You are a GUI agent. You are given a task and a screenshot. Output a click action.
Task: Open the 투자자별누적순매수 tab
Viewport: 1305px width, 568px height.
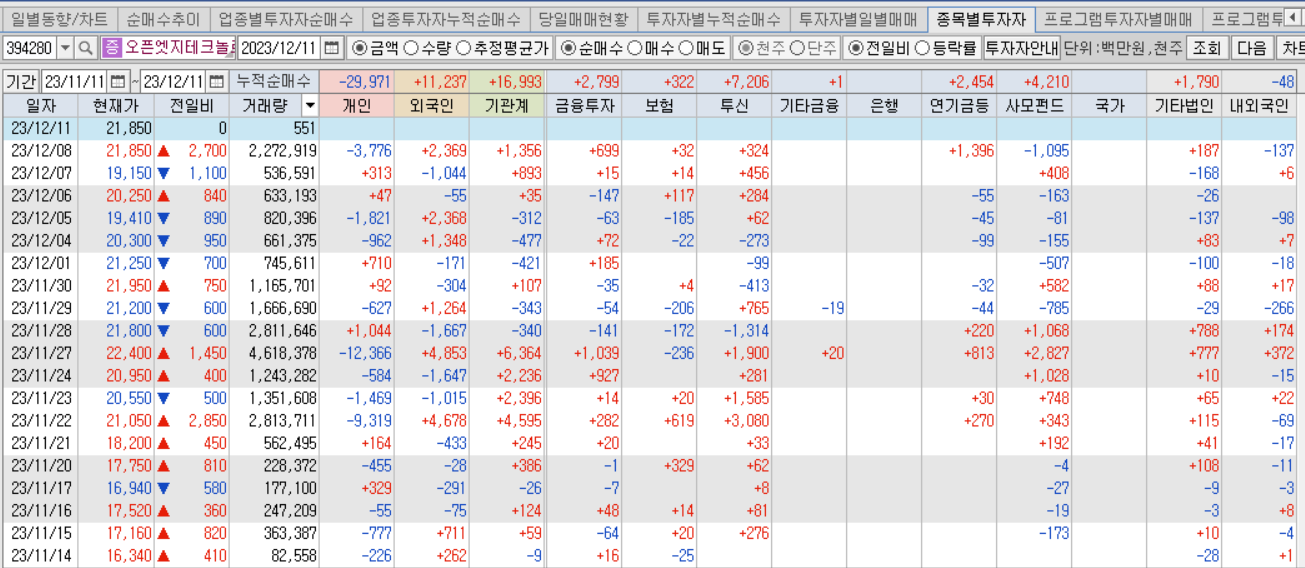tap(713, 19)
